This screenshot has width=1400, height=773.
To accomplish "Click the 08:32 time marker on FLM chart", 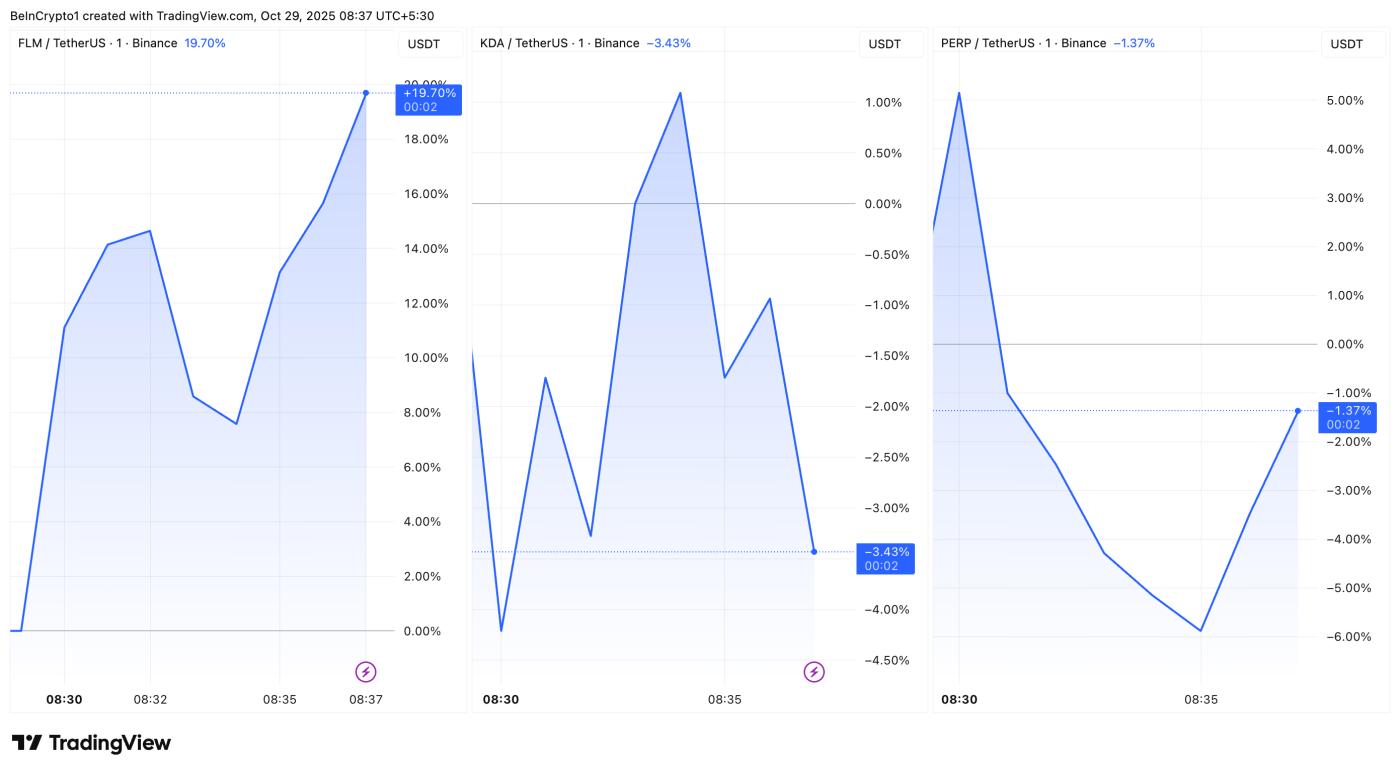I will pos(150,700).
